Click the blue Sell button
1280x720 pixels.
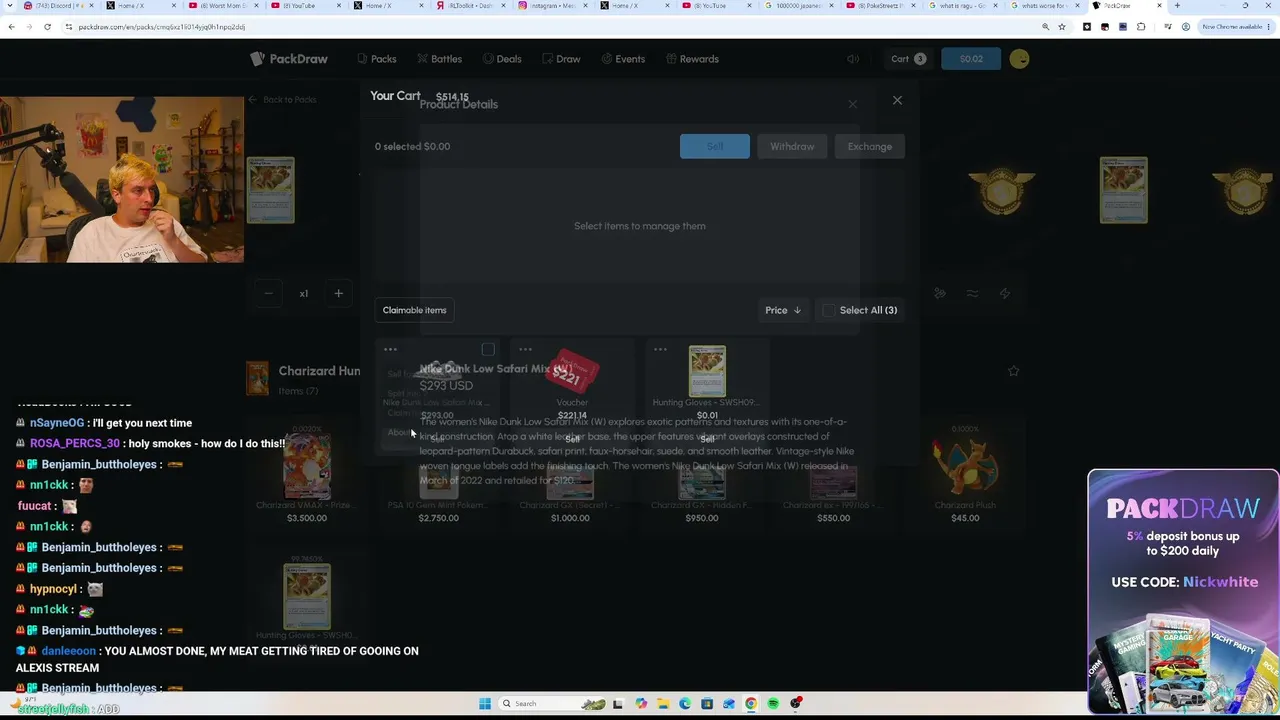point(715,146)
